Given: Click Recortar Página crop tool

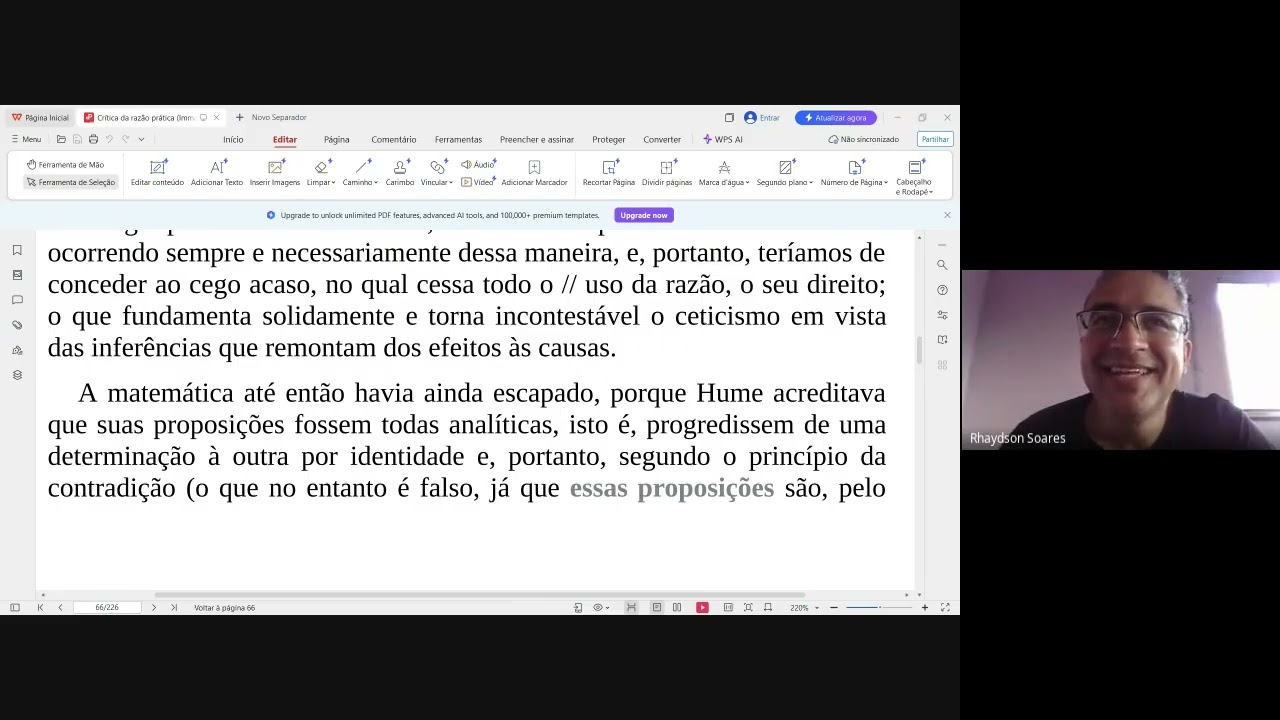Looking at the screenshot, I should [609, 173].
